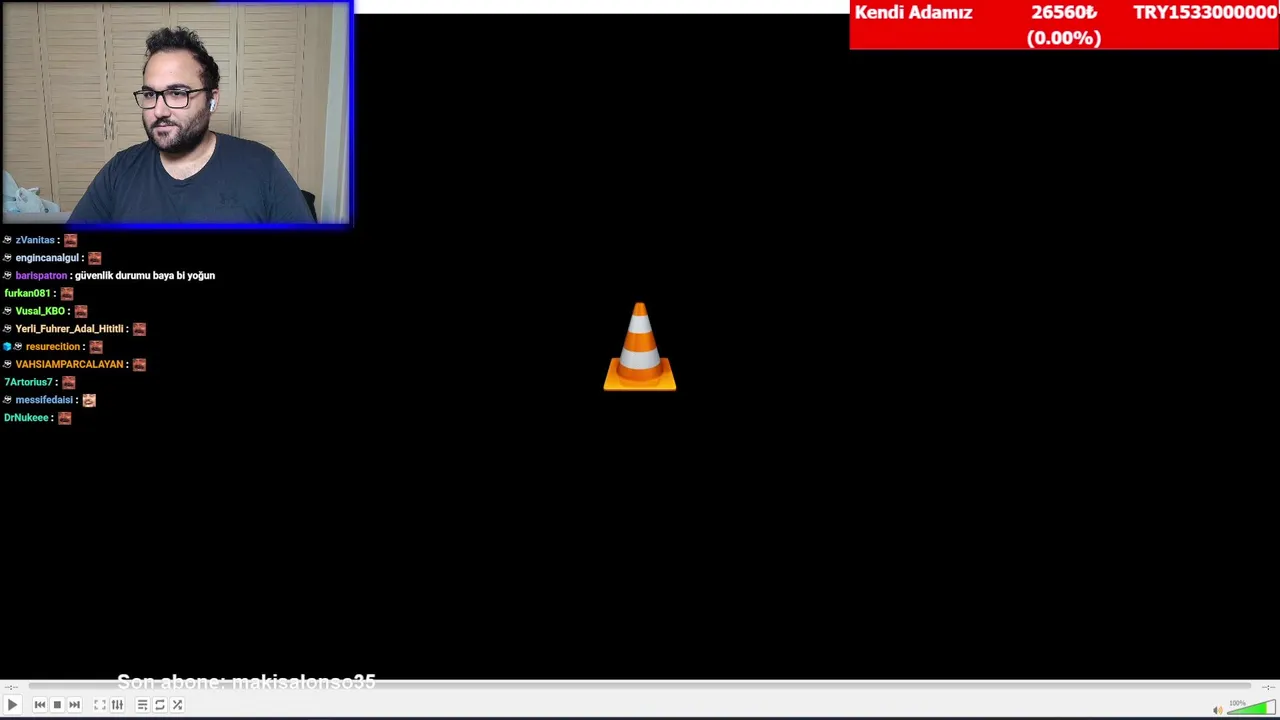The height and width of the screenshot is (720, 1280).
Task: Toggle fullscreen video mode
Action: coord(100,705)
